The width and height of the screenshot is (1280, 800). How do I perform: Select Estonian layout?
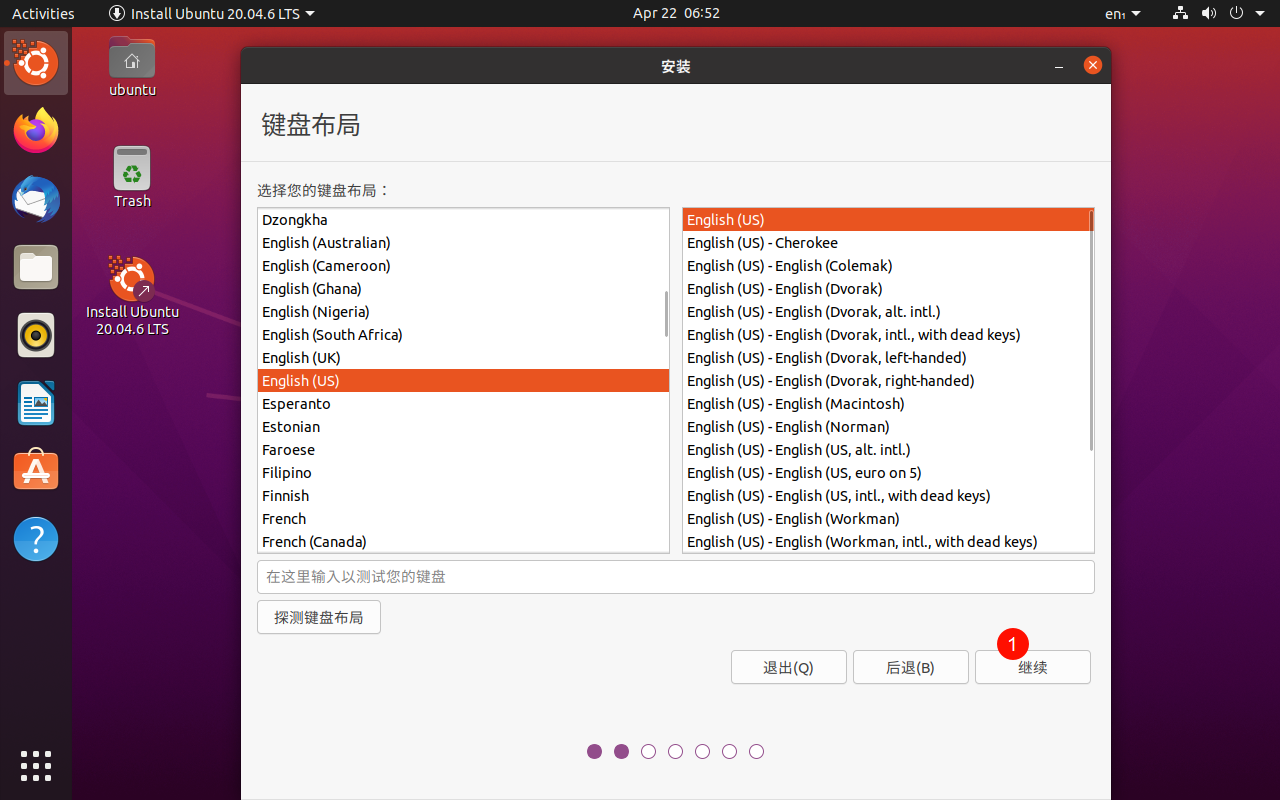pyautogui.click(x=463, y=427)
